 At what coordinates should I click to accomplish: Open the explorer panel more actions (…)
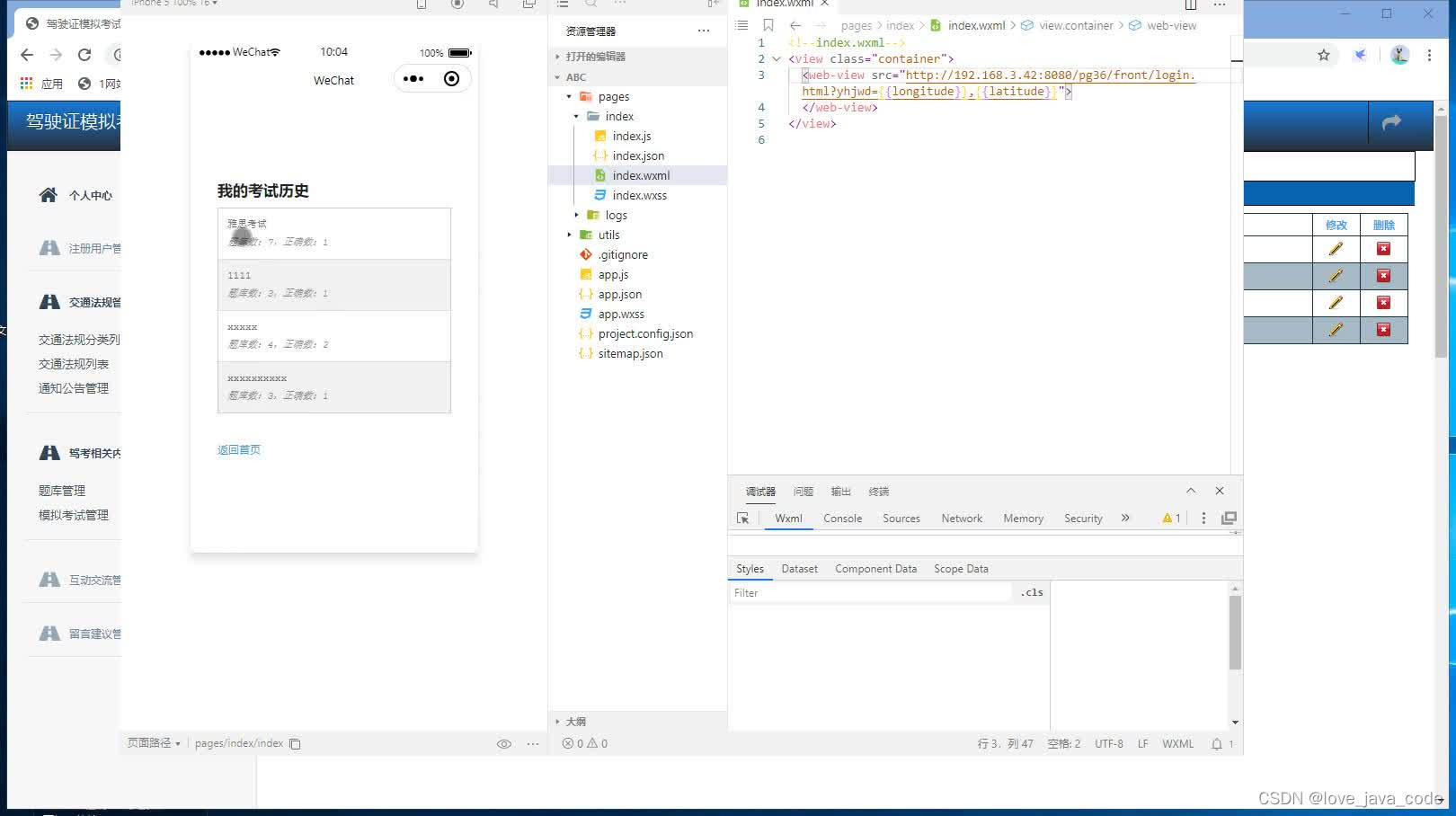click(x=704, y=31)
